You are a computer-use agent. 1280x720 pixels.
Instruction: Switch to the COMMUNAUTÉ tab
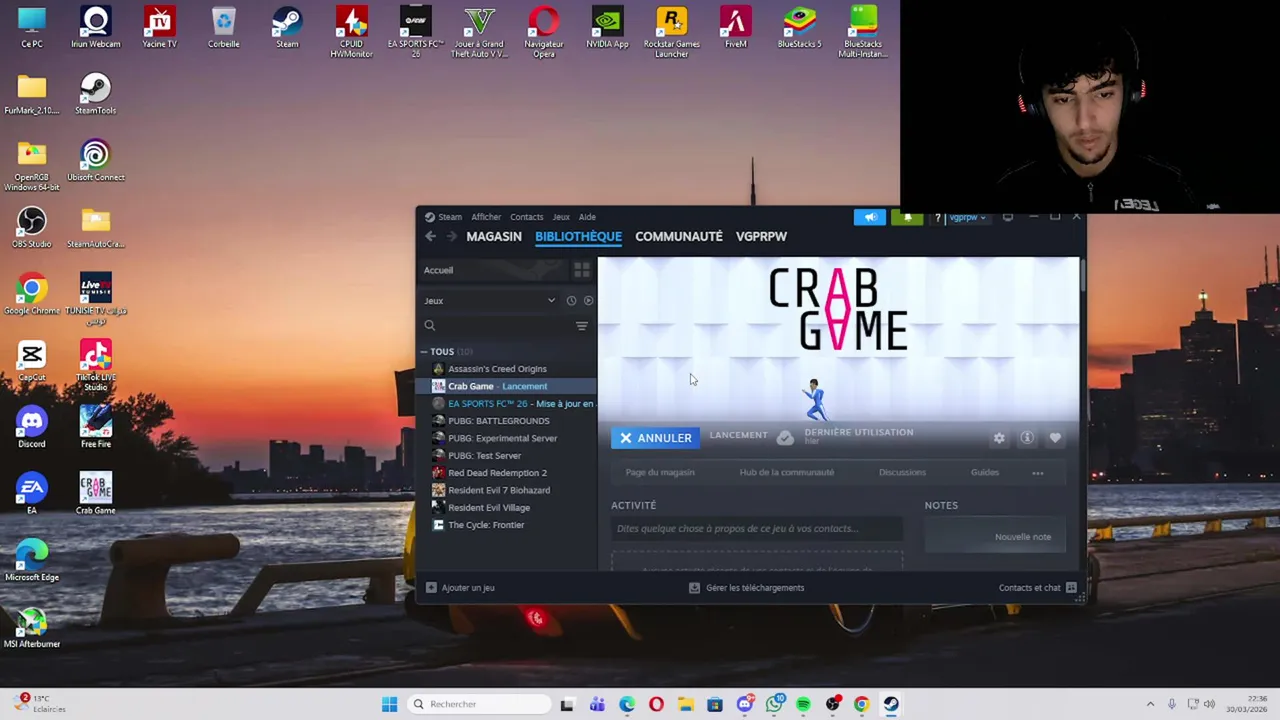click(x=679, y=237)
